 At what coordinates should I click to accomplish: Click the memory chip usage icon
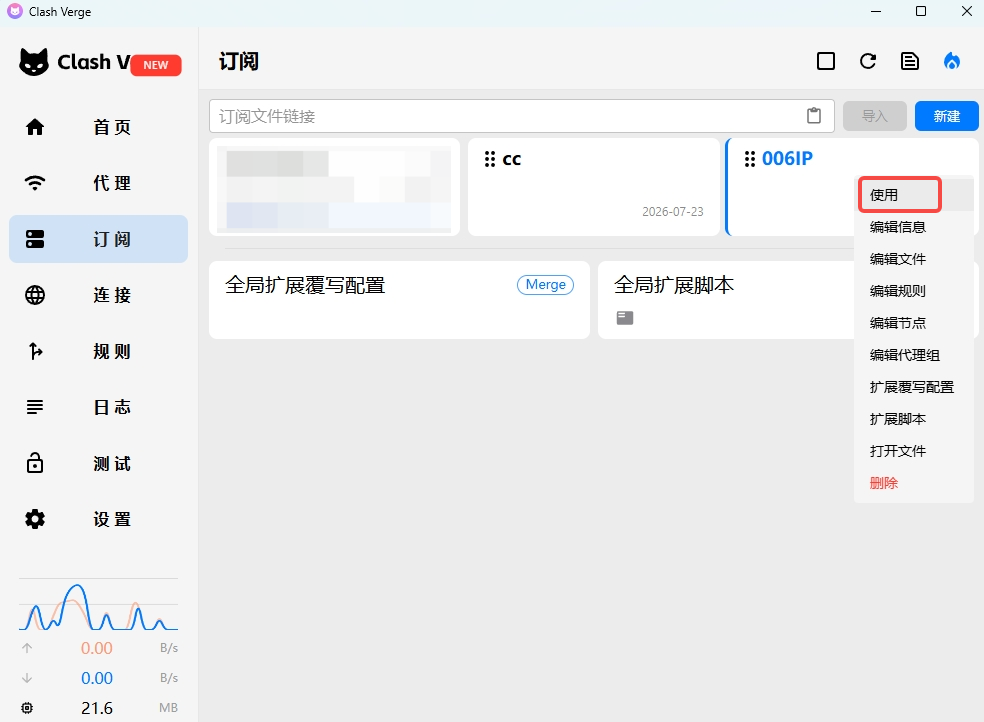click(x=27, y=708)
